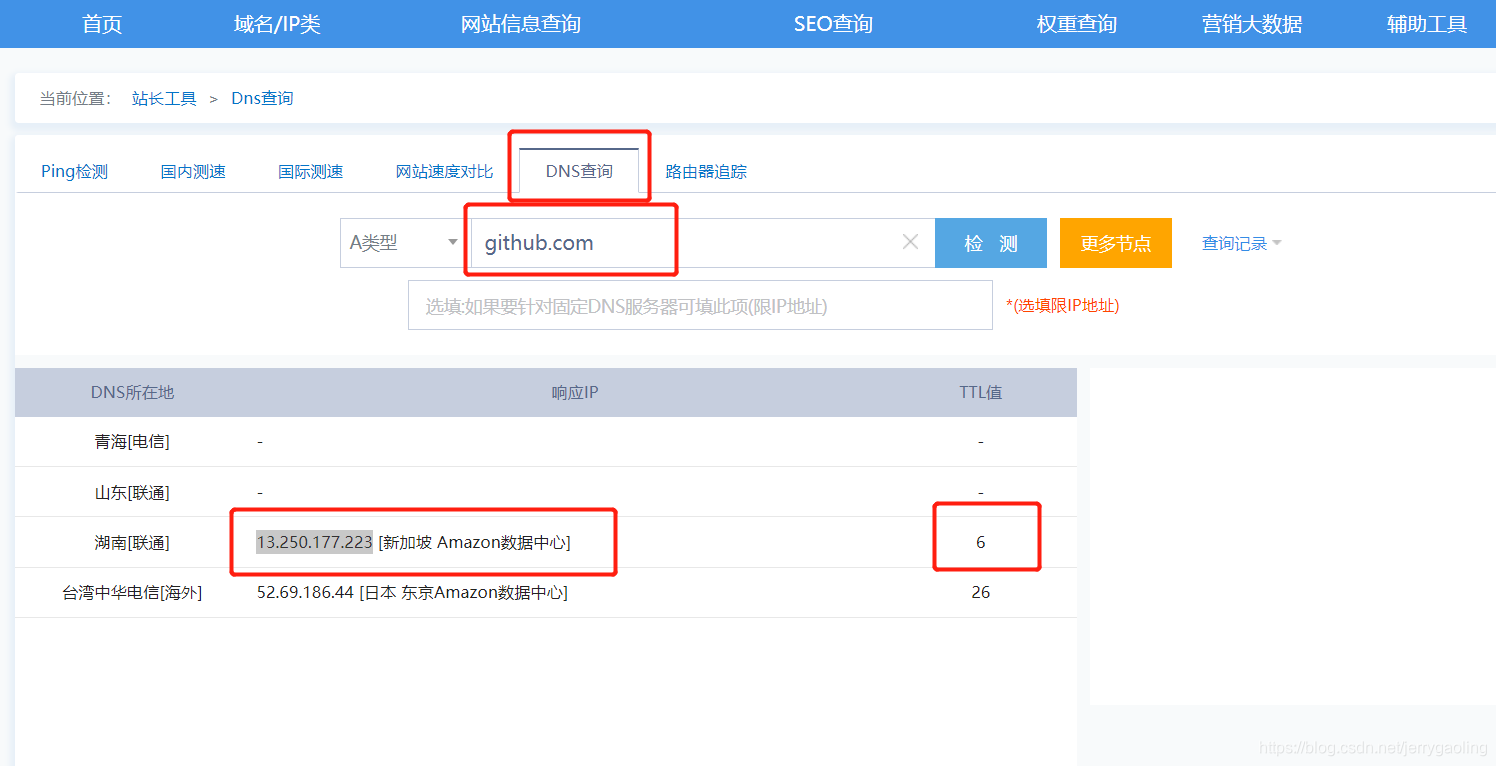Screen dimensions: 1496x766
Task: Switch to the 国际测速 tab
Action: (x=311, y=171)
